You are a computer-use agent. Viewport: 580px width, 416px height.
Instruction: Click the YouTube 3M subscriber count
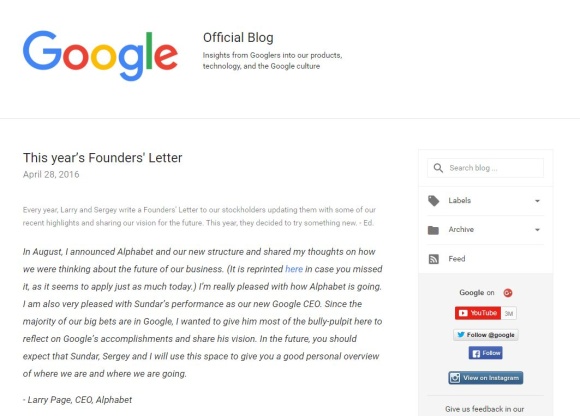click(x=509, y=313)
